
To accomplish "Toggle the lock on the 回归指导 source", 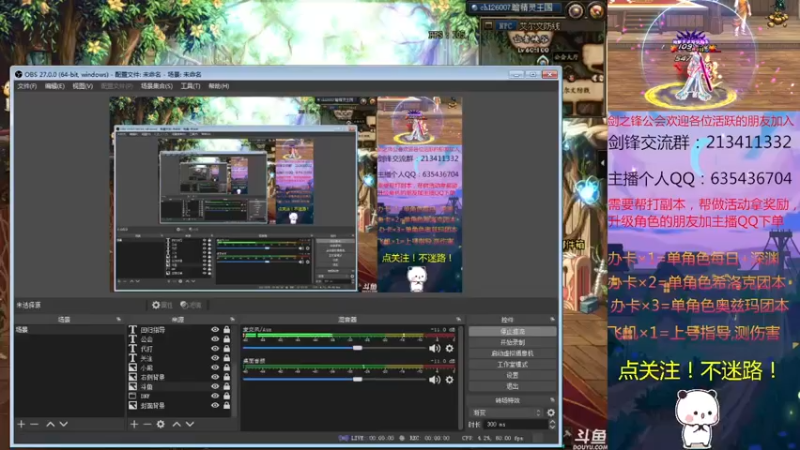I will point(227,330).
